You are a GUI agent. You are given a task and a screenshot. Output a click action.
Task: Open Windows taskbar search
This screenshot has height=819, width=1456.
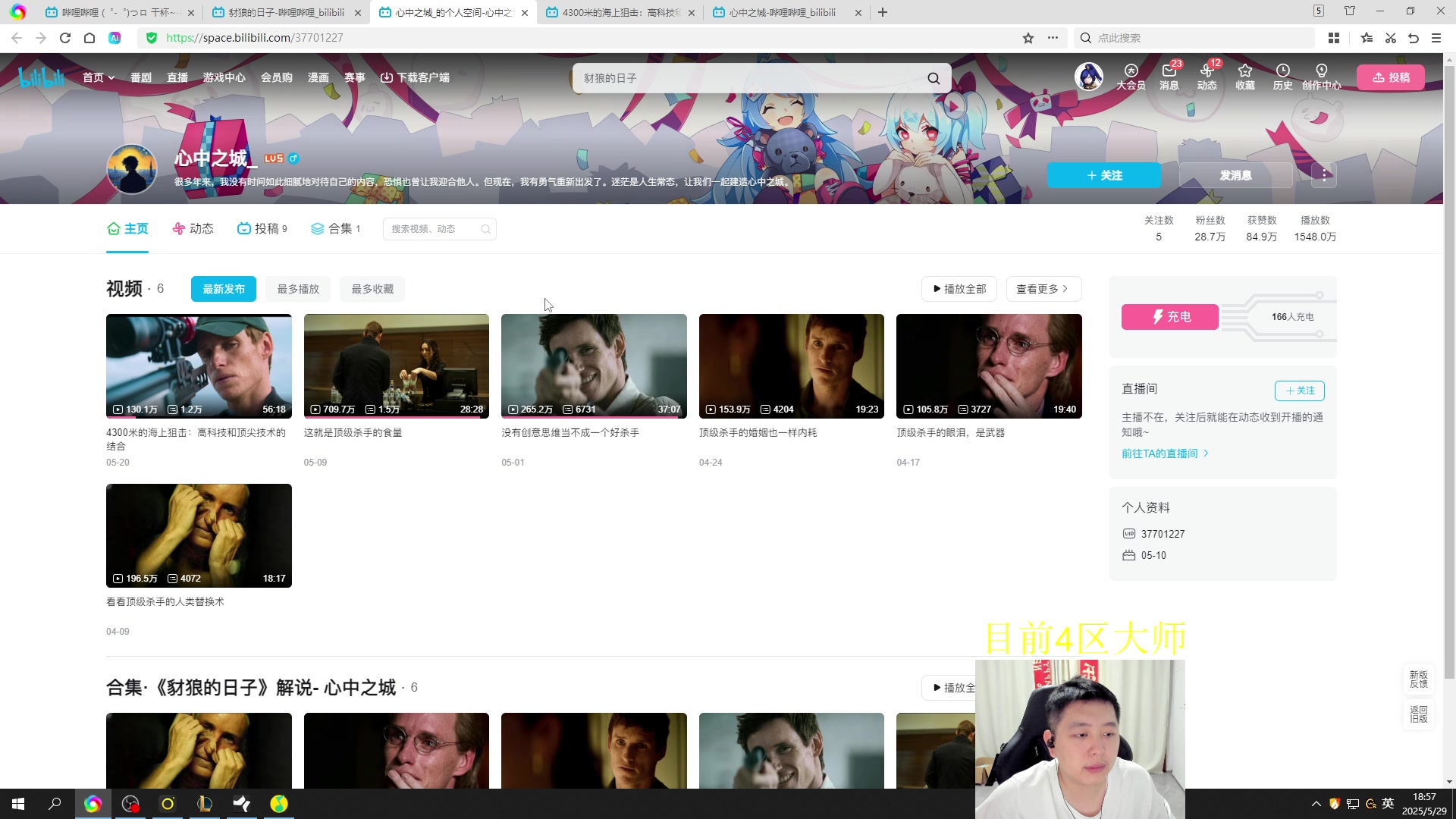coord(55,804)
